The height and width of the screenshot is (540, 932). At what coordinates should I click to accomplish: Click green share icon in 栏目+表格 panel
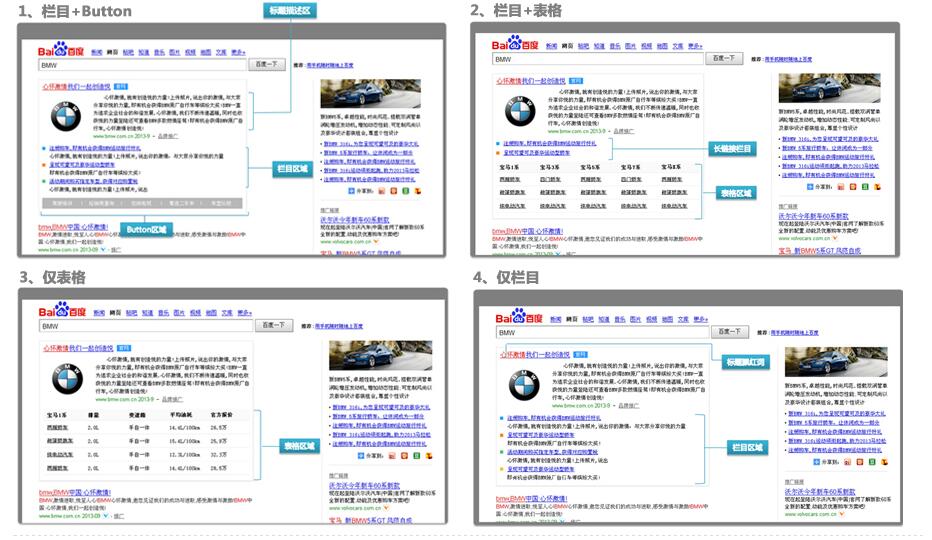click(865, 187)
